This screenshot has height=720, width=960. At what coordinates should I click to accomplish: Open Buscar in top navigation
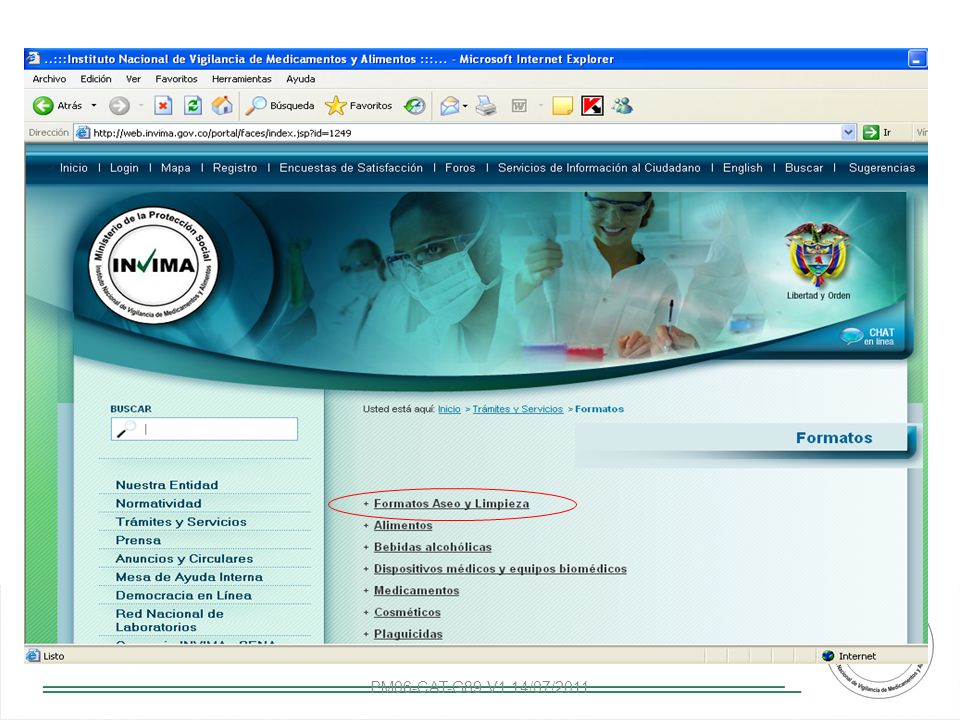[804, 168]
